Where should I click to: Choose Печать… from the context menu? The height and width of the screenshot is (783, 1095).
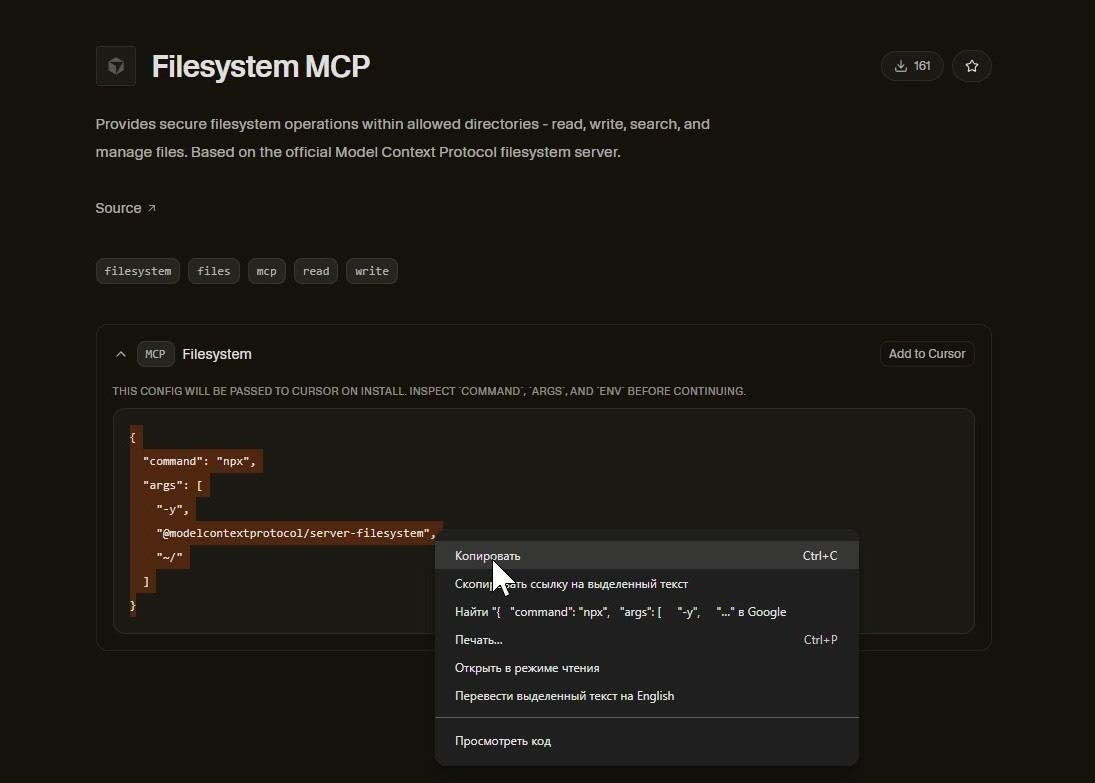[x=647, y=640]
